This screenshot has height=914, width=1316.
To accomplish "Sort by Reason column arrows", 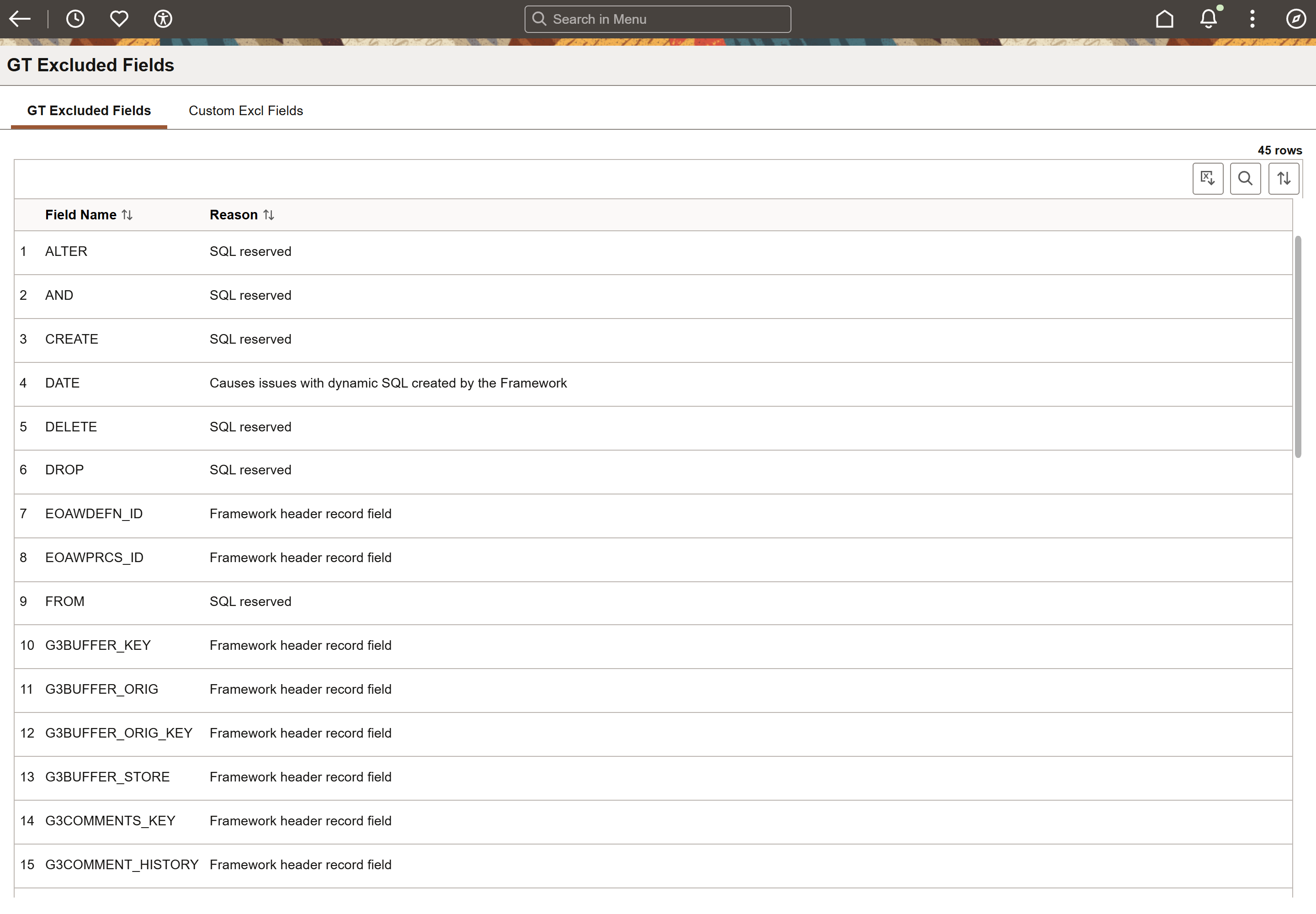I will coord(269,215).
